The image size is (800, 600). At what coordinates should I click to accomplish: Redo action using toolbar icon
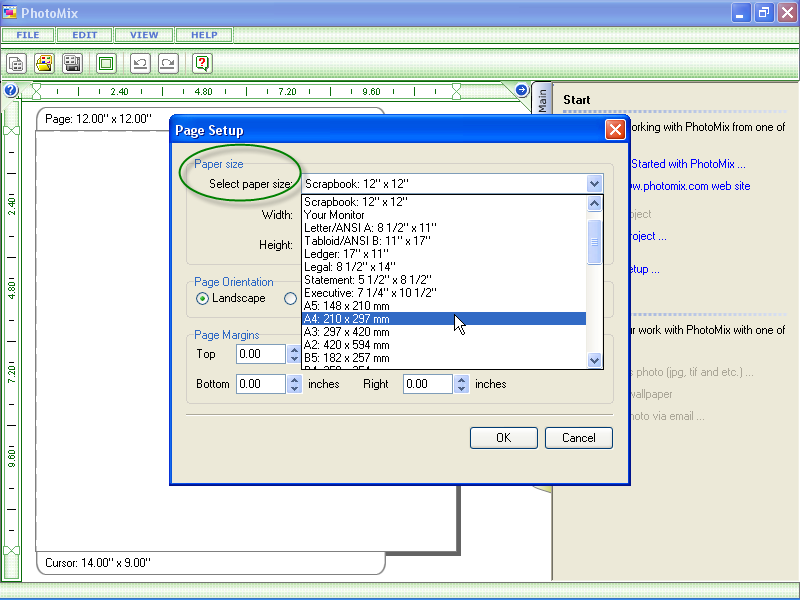click(168, 64)
